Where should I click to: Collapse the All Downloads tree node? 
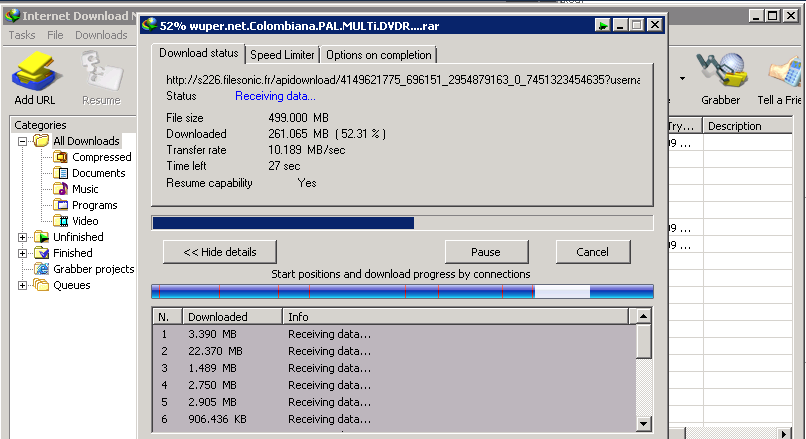pyautogui.click(x=23, y=141)
